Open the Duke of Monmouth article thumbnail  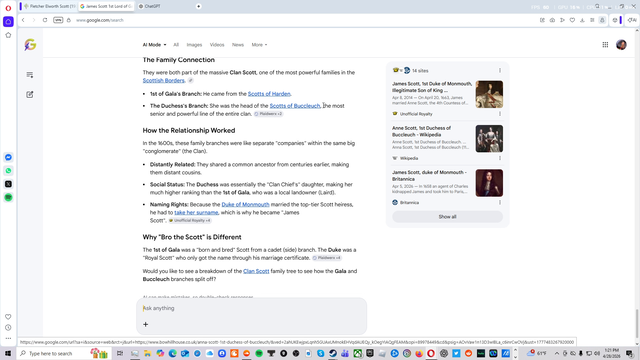click(x=489, y=94)
